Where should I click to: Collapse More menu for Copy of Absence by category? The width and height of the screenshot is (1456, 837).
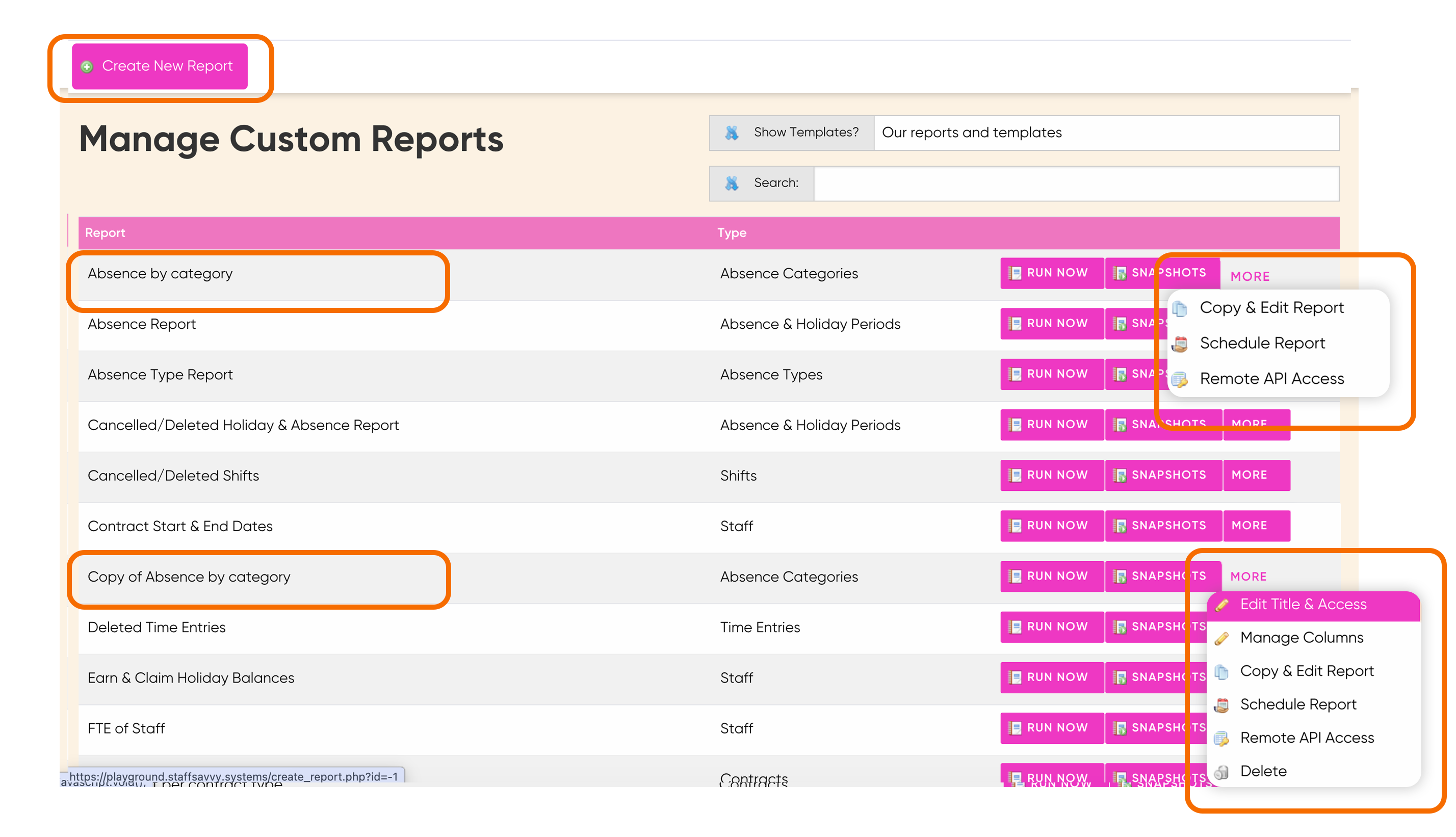1248,577
